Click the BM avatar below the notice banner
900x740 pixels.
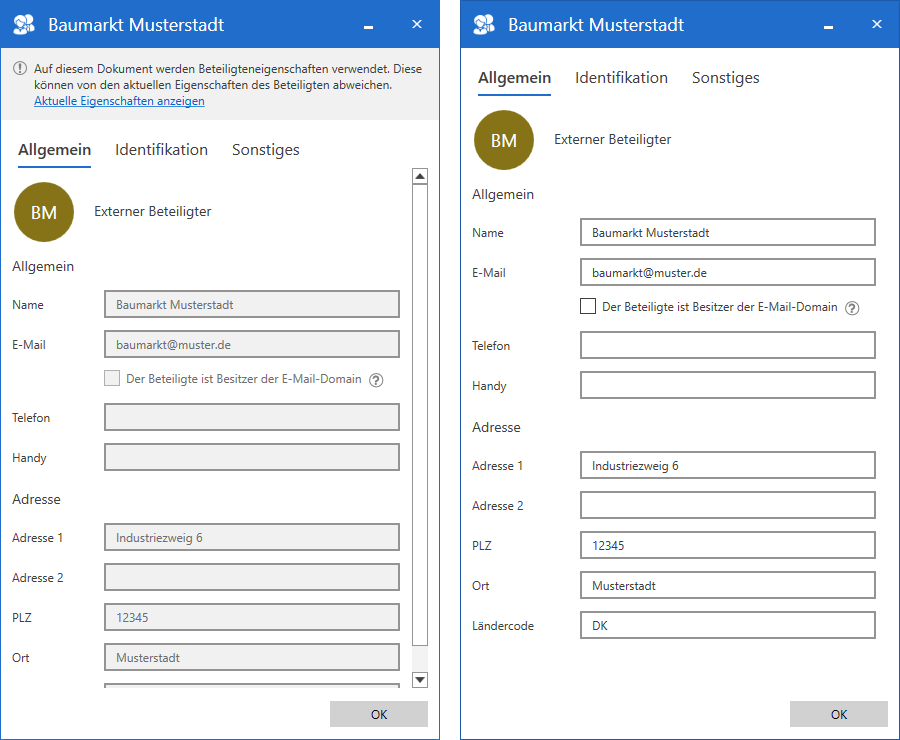[x=44, y=212]
